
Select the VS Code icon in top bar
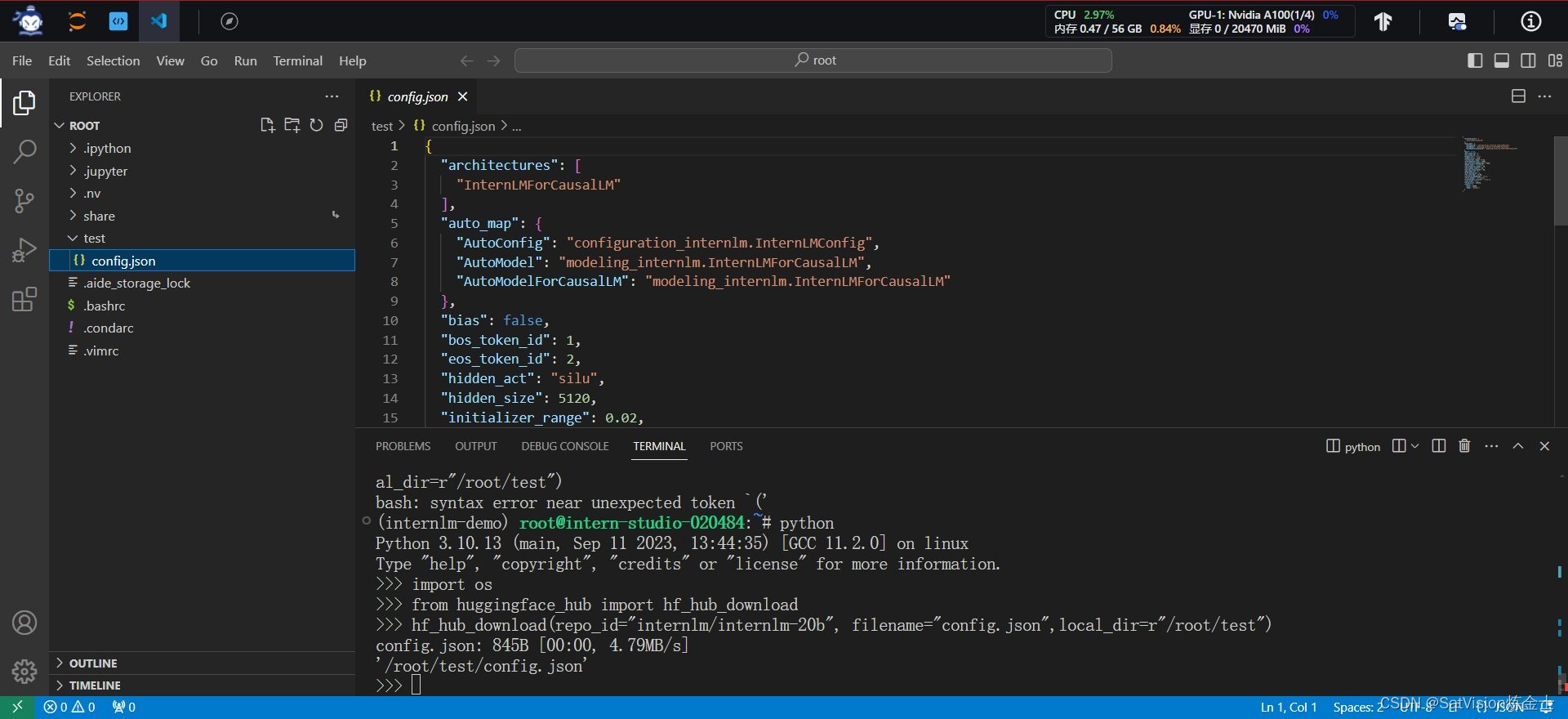pos(159,21)
